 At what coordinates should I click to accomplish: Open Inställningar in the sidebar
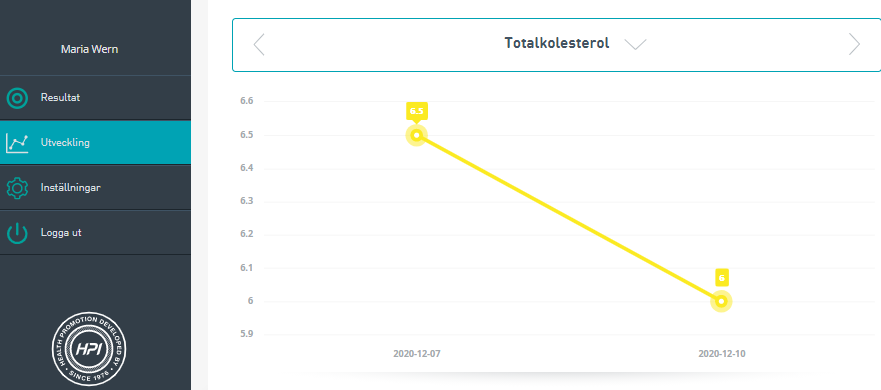click(96, 188)
